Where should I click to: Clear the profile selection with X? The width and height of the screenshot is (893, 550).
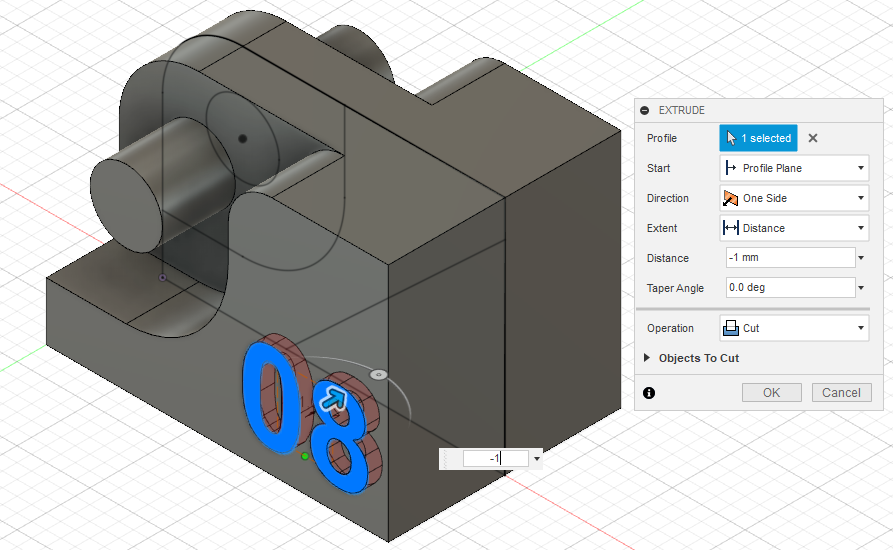click(813, 138)
